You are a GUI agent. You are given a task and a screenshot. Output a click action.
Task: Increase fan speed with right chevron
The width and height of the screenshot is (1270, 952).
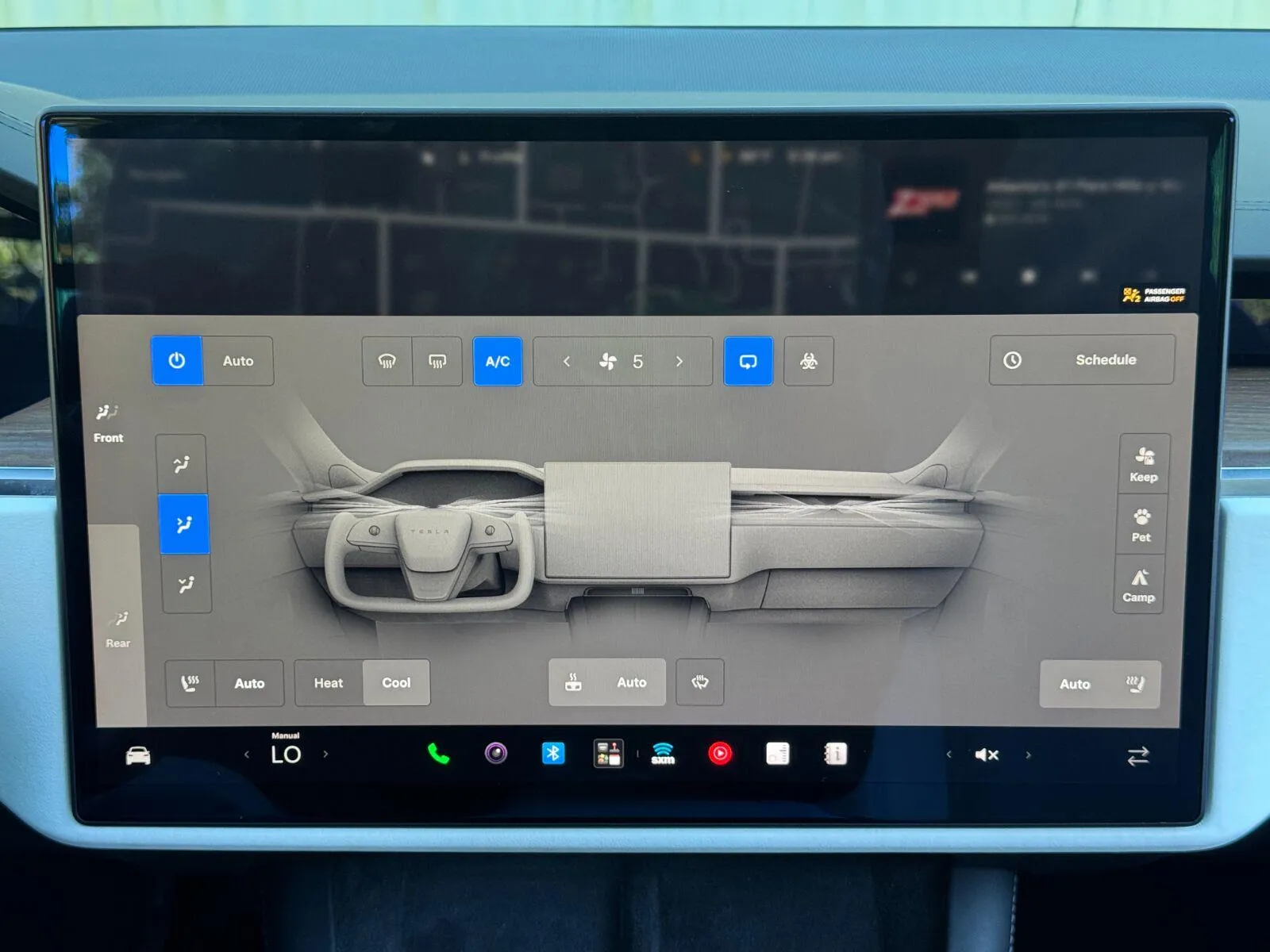679,362
